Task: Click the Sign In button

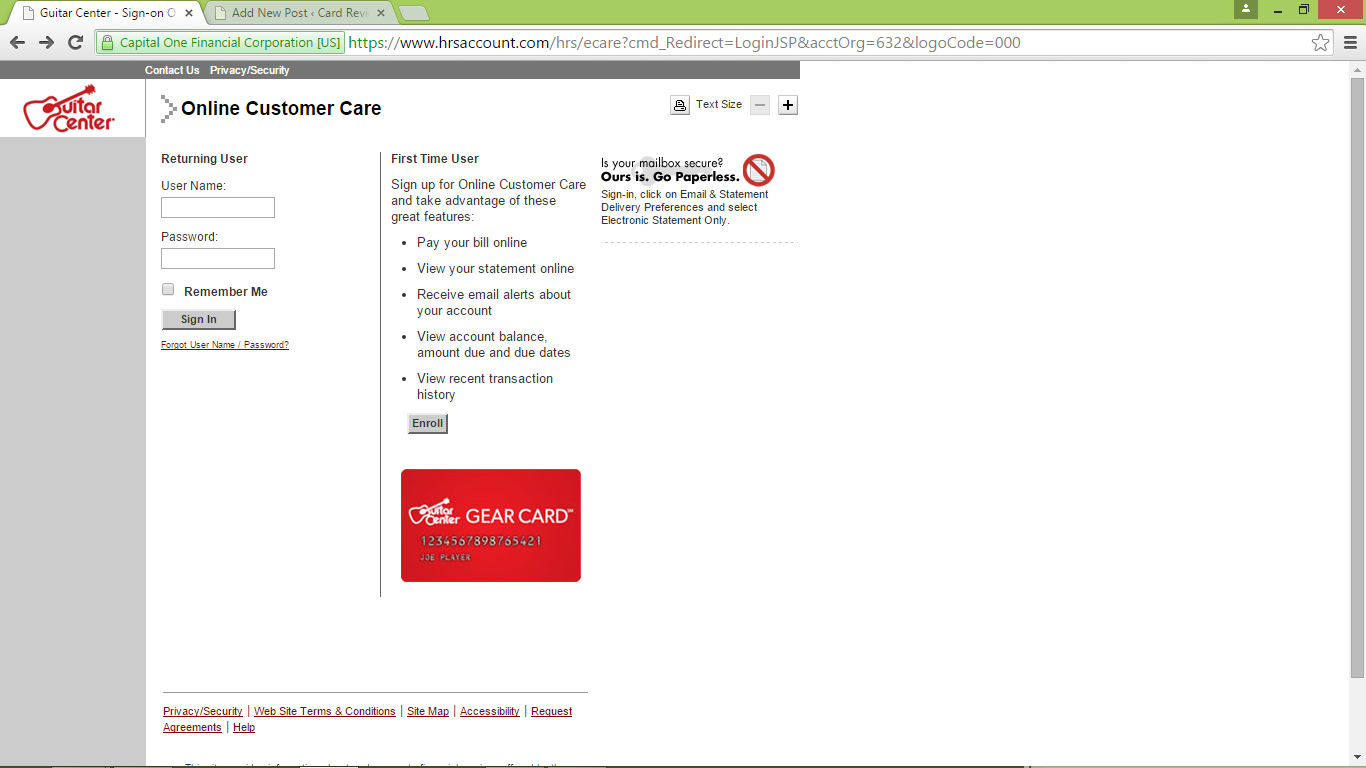Action: point(199,319)
